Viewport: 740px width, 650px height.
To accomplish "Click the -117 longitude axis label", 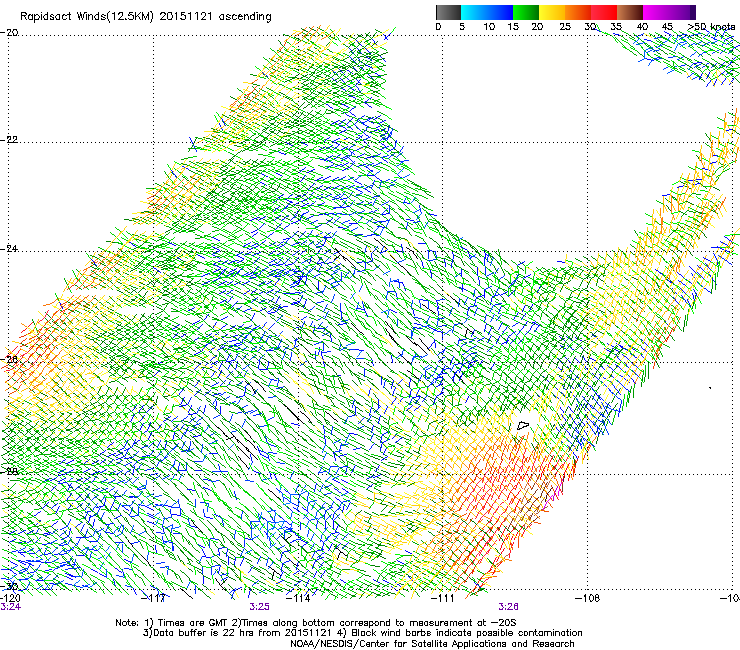I will 153,598.
